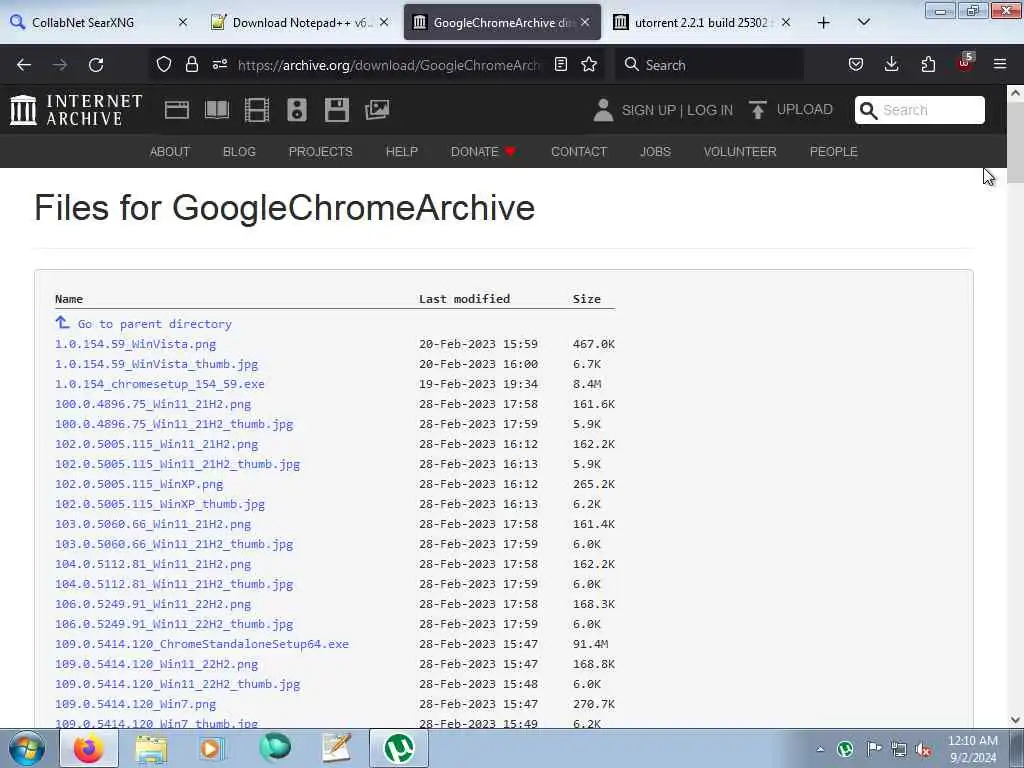This screenshot has width=1024, height=768.
Task: Reload the page with the refresh icon
Action: (96, 65)
